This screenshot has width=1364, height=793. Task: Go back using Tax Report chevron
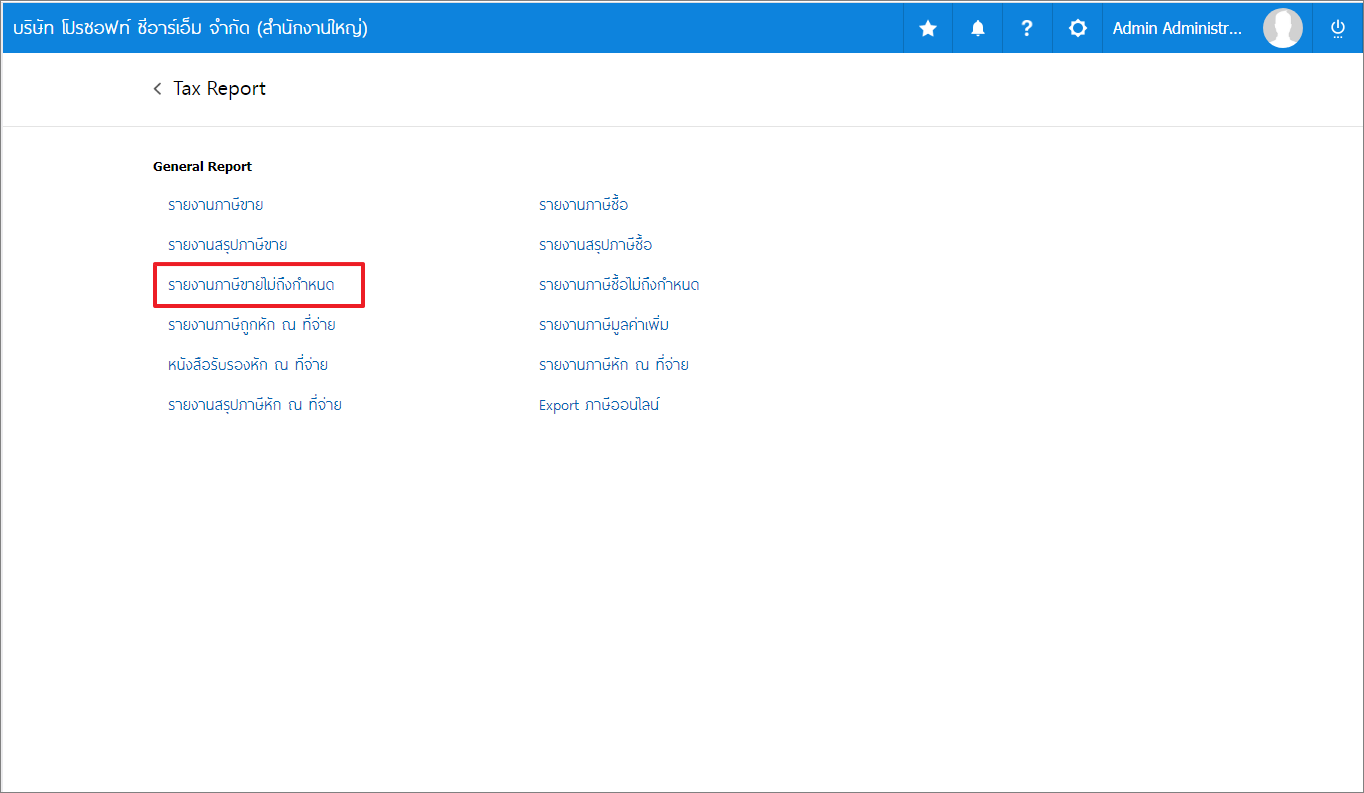click(x=157, y=89)
